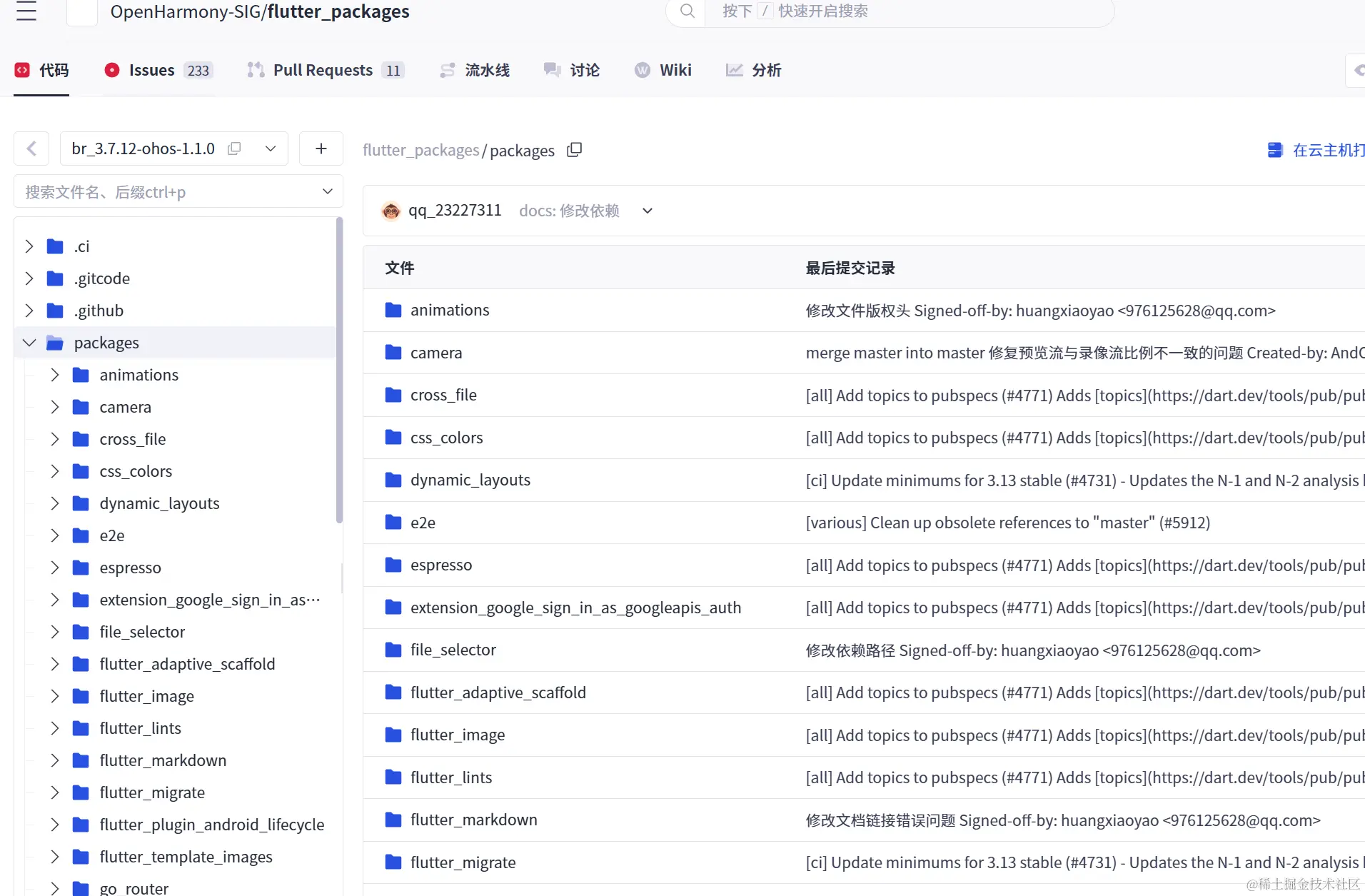1365x896 pixels.
Task: Expand commit details chevron after docs: 修改依赖
Action: point(648,211)
